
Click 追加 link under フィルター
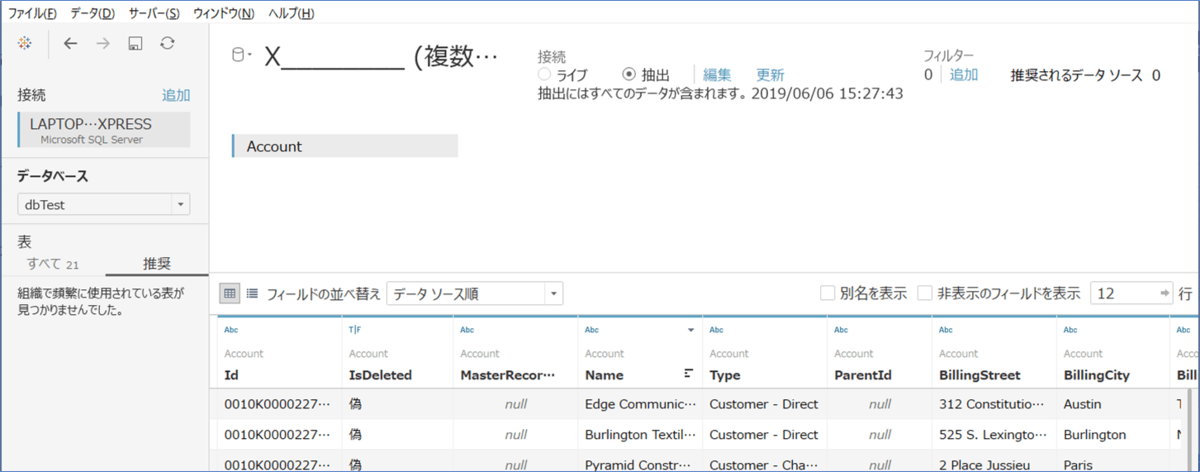coord(964,75)
